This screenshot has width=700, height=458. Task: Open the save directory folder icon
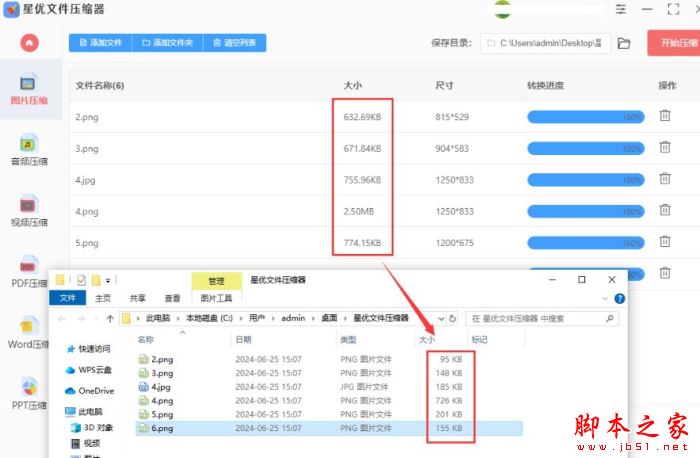(x=624, y=43)
